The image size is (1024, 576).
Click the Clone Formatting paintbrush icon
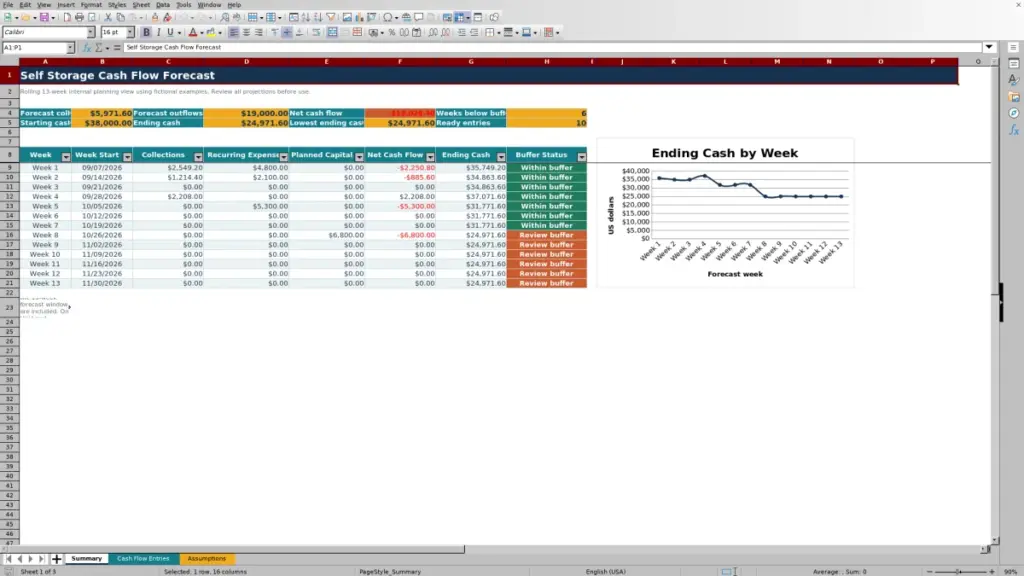(155, 18)
